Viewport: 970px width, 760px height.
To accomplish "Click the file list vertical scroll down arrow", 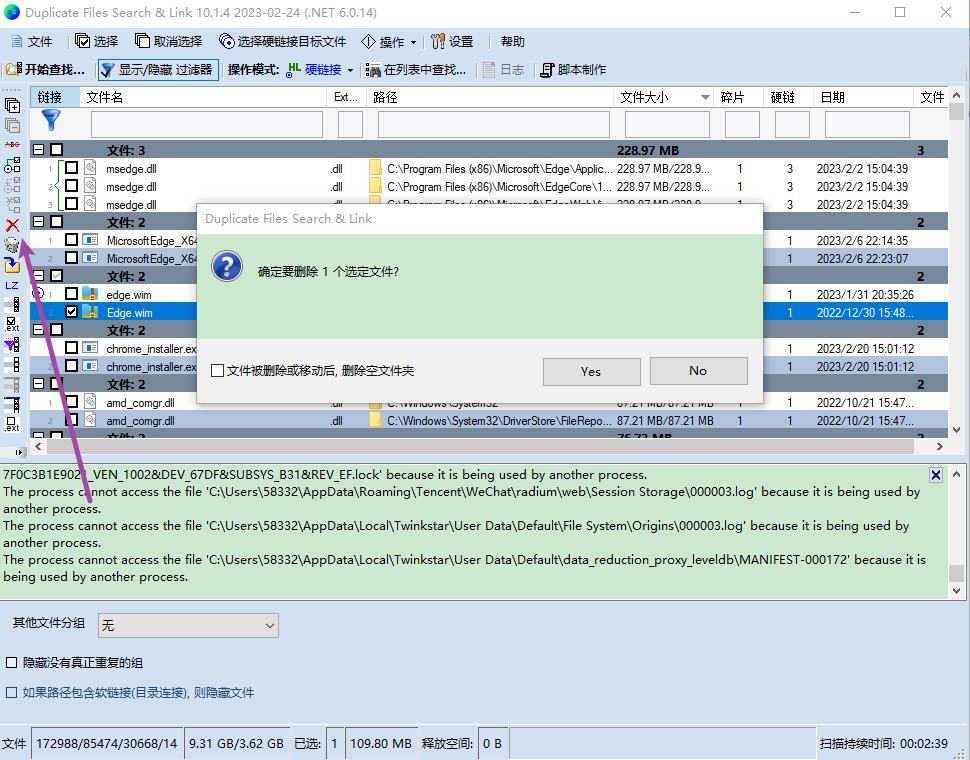I will [956, 430].
